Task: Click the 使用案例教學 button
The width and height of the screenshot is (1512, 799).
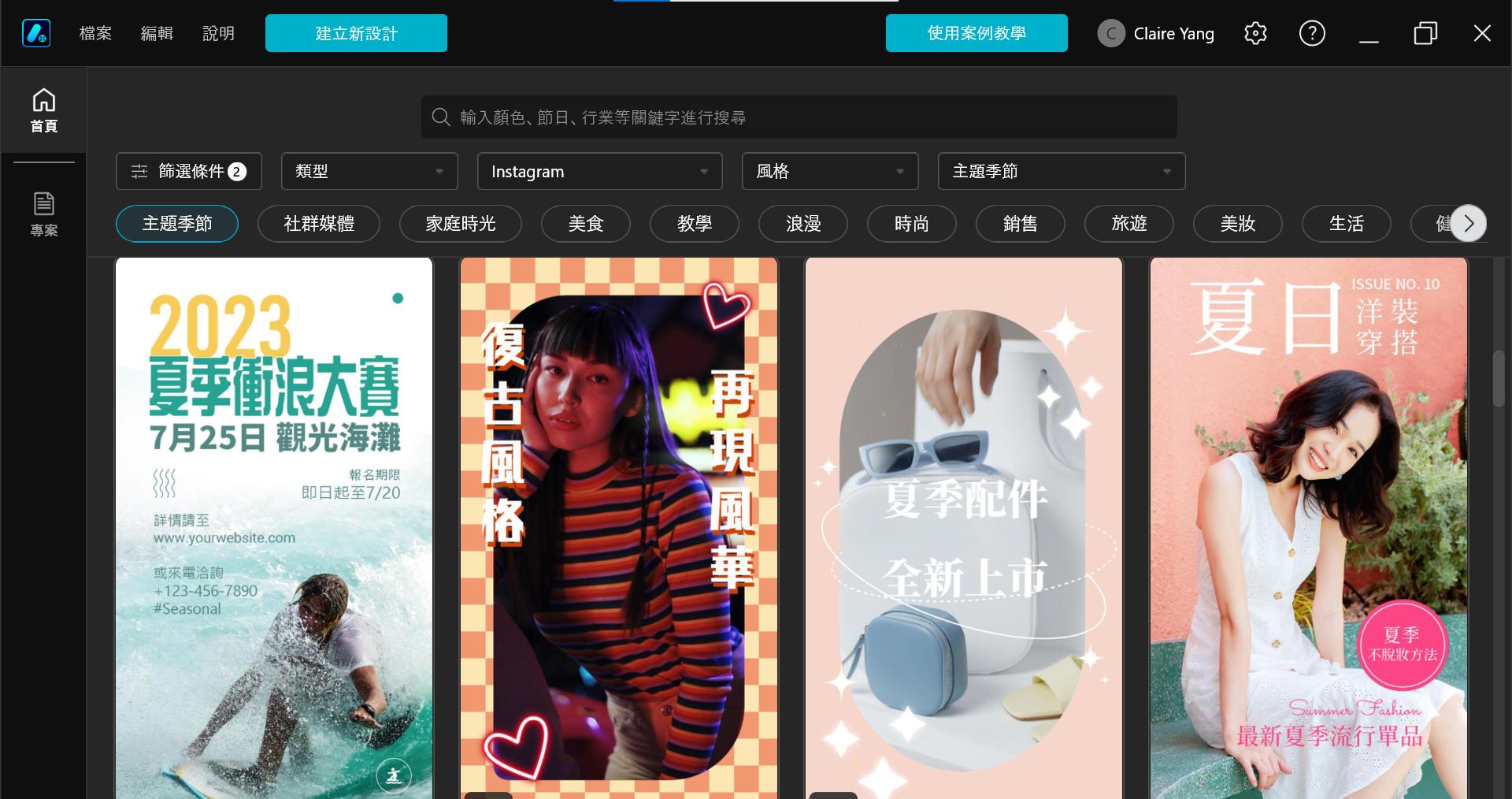Action: (976, 33)
